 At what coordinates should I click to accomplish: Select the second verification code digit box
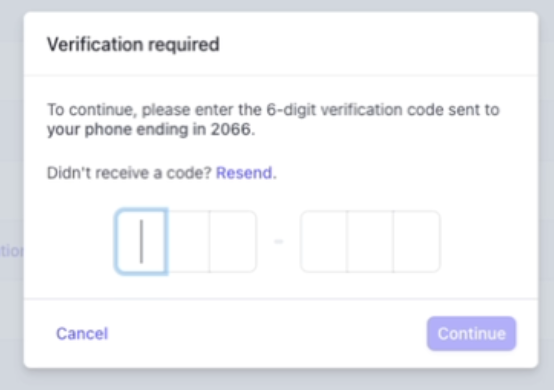tap(188, 241)
